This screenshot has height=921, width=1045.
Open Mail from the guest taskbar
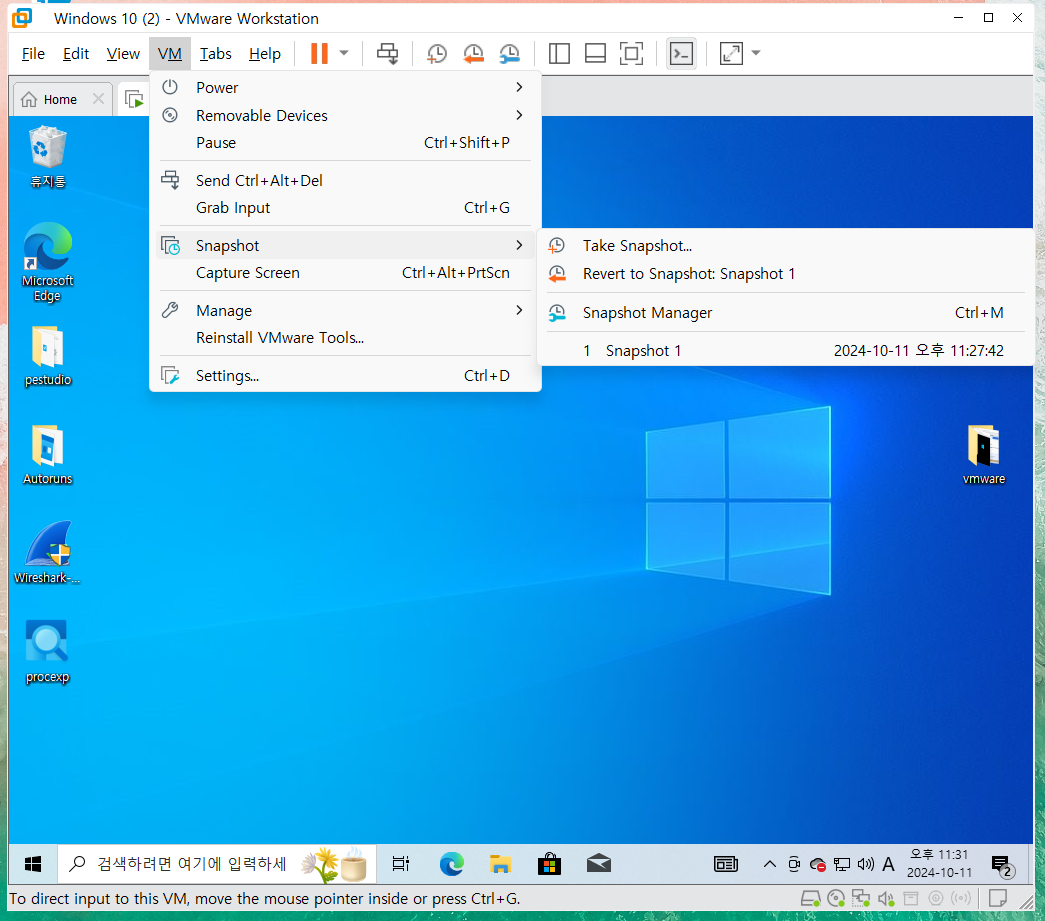[x=598, y=864]
